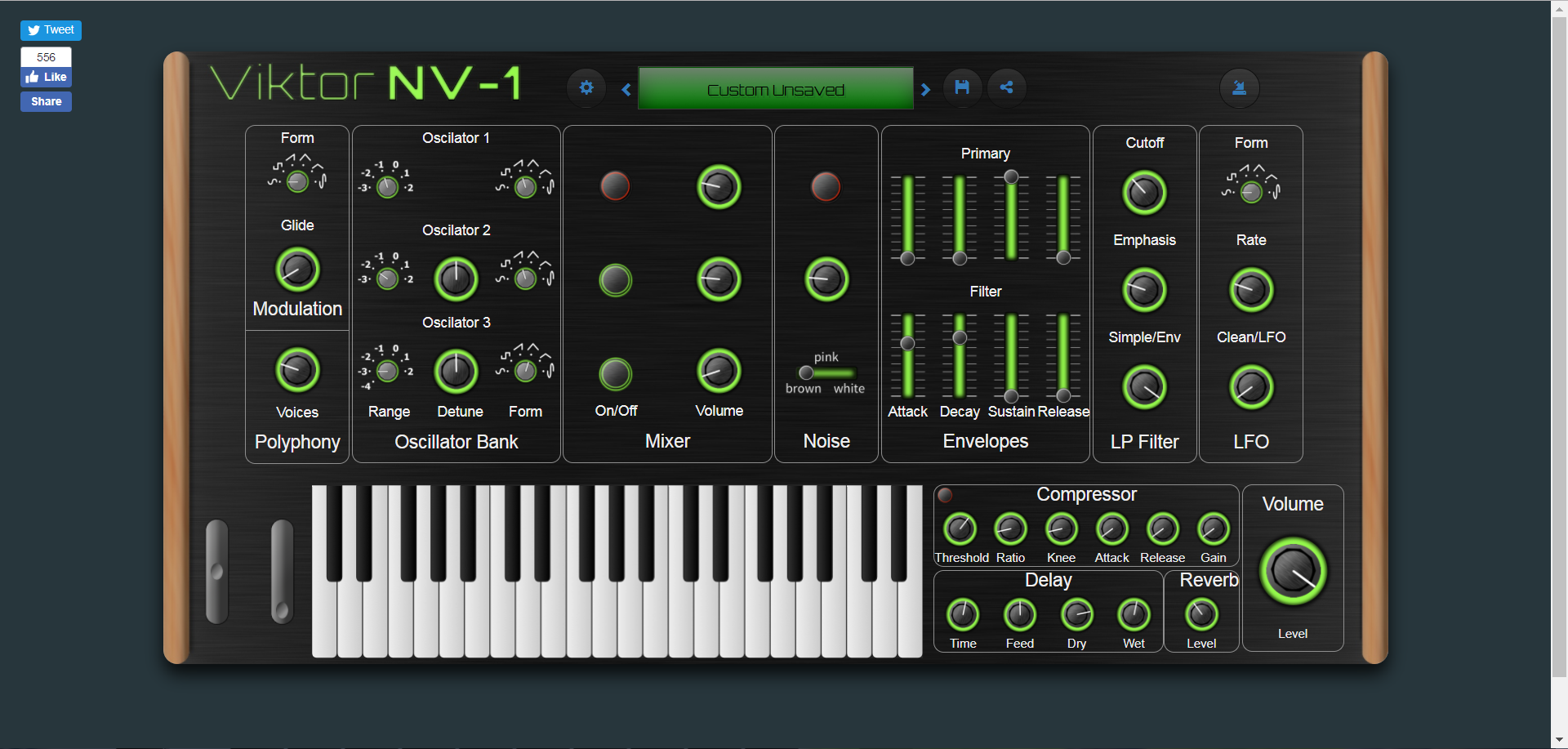This screenshot has height=749, width=1568.
Task: Click the master Volume Level knob
Action: pyautogui.click(x=1294, y=571)
